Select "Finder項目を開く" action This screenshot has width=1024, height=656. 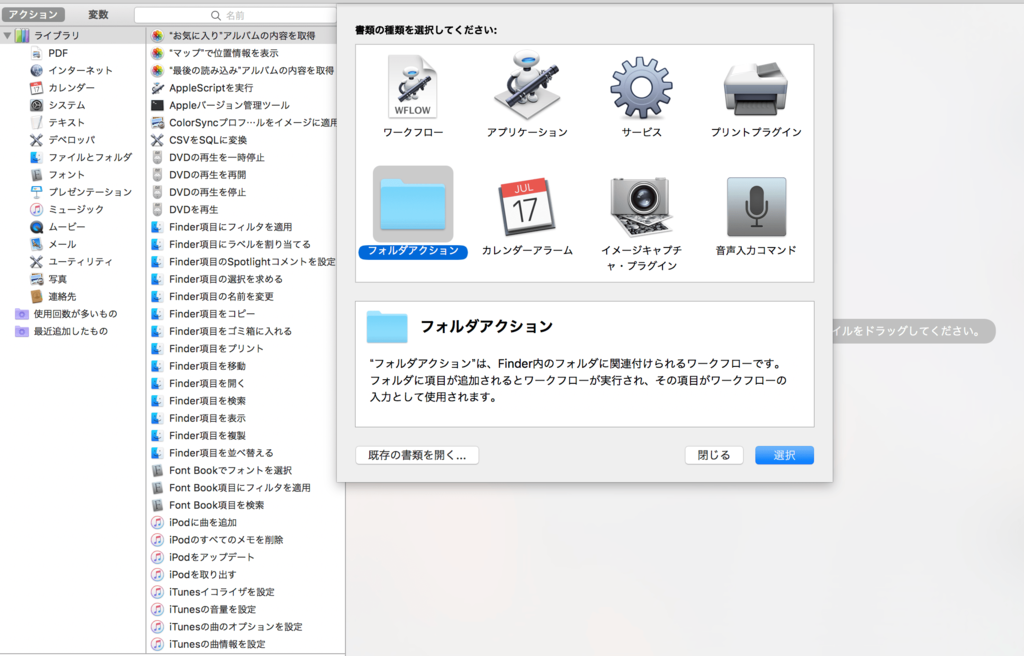[206, 384]
